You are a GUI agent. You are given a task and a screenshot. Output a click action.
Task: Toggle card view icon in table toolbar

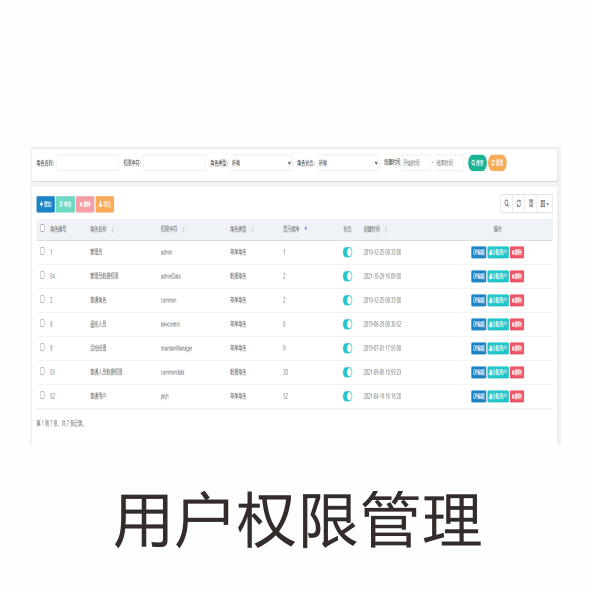(531, 204)
